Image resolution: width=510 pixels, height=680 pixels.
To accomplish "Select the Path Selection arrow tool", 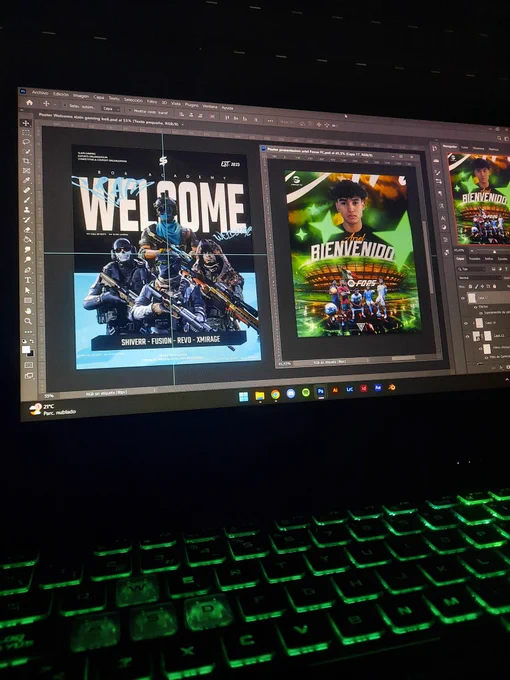I will [28, 290].
